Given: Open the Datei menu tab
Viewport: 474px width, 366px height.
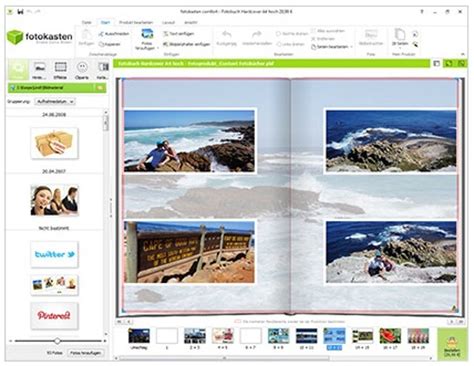Looking at the screenshot, I should pyautogui.click(x=87, y=22).
